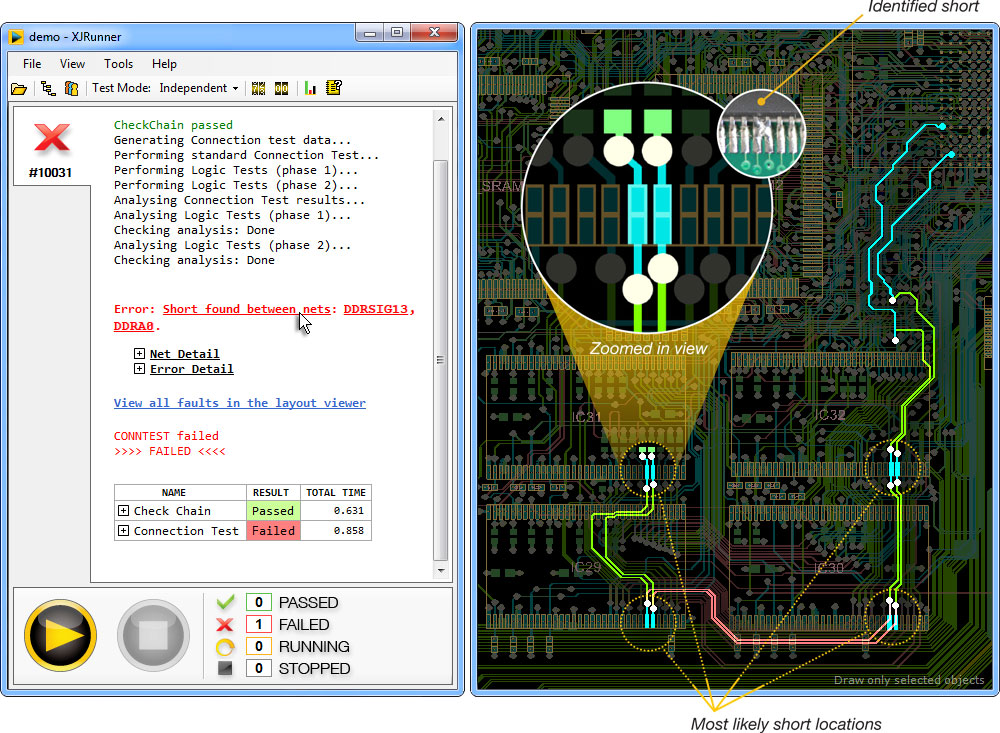Open the View menu
1000x733 pixels.
[x=72, y=64]
